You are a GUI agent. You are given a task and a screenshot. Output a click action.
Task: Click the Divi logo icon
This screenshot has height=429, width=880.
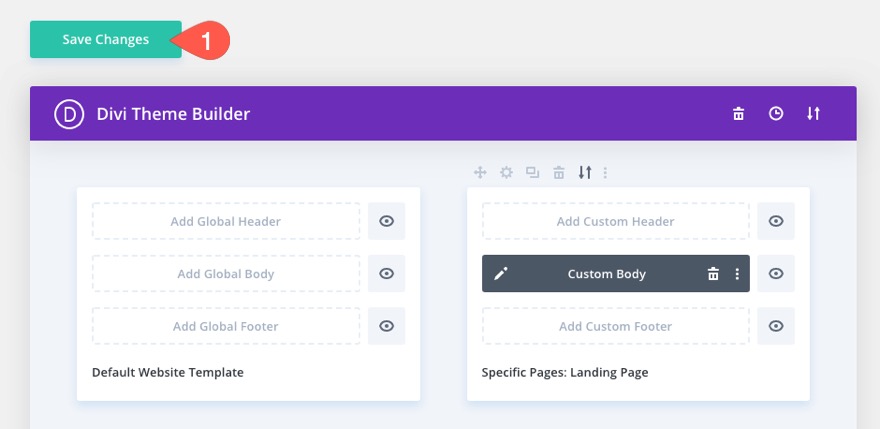70,114
